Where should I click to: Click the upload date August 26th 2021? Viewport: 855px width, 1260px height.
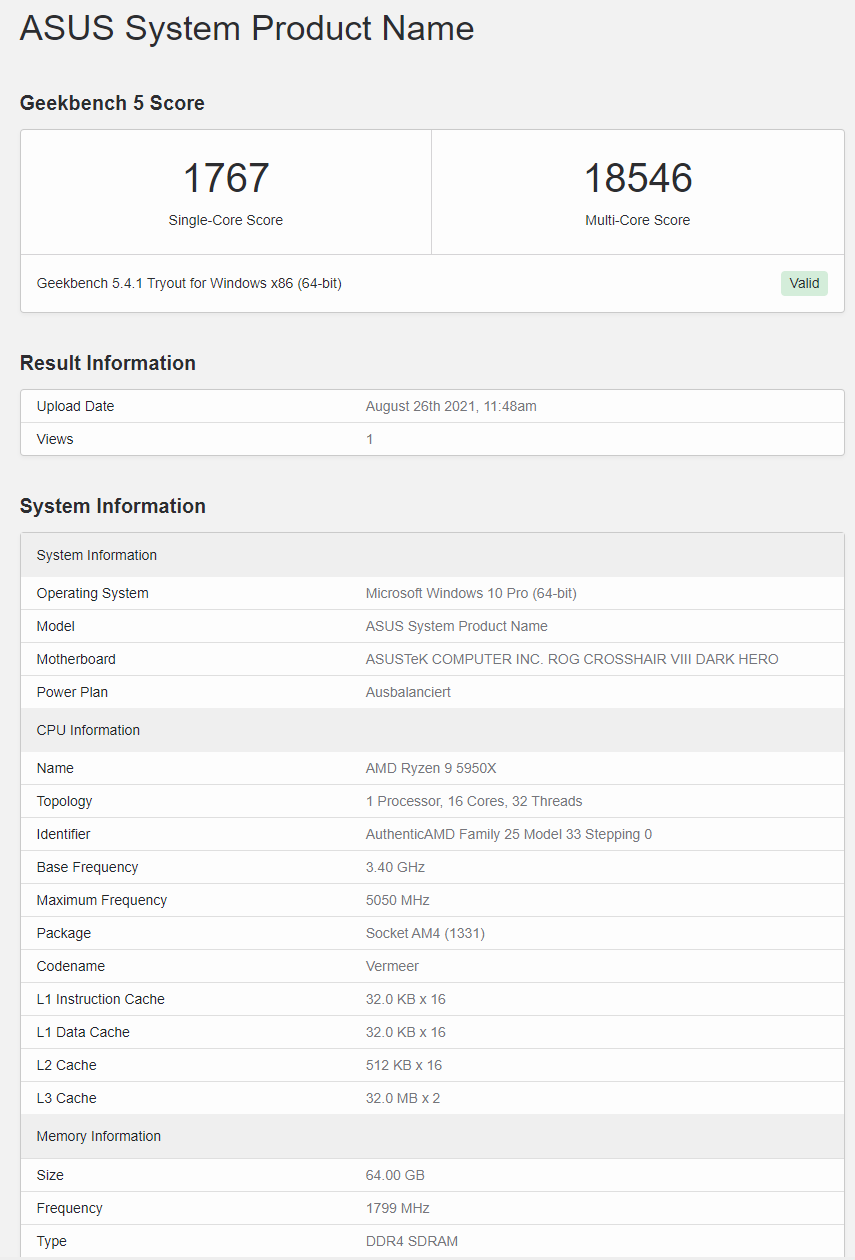coord(451,406)
